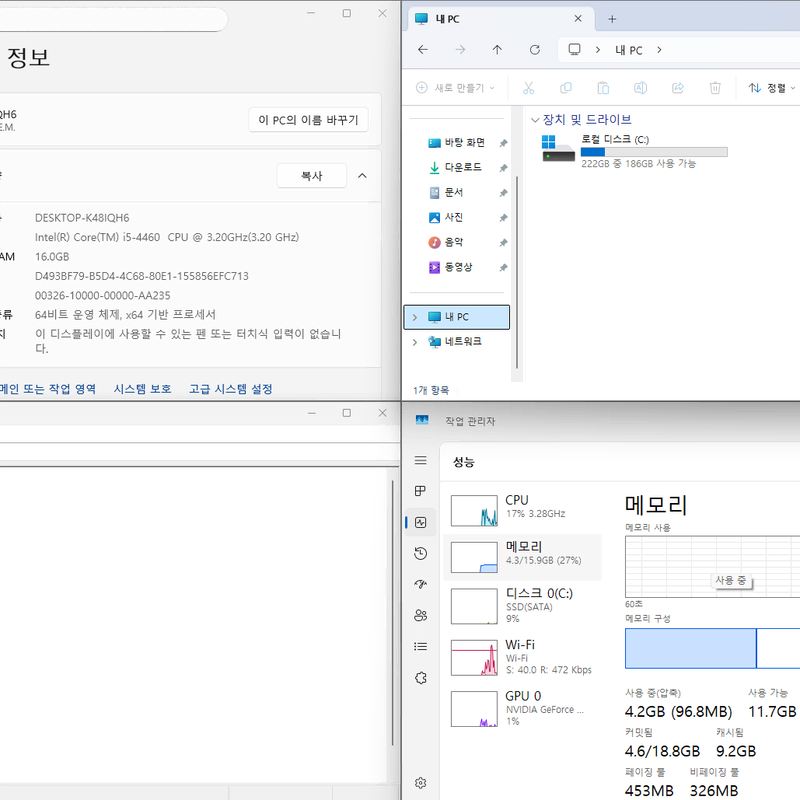Screen dimensions: 800x800
Task: Click the Share icon in Explorer toolbar
Action: point(678,88)
